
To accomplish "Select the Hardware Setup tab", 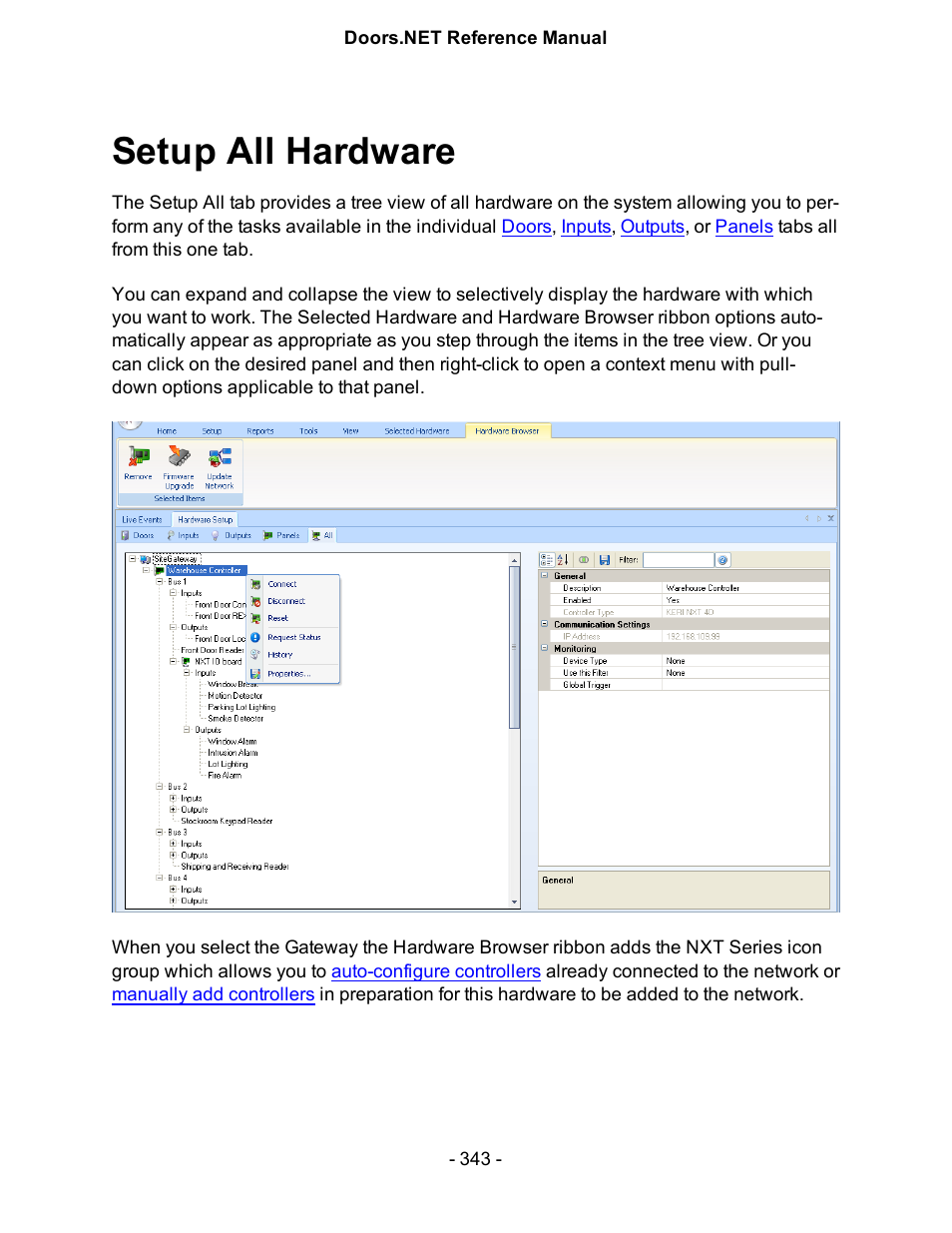I will point(205,520).
